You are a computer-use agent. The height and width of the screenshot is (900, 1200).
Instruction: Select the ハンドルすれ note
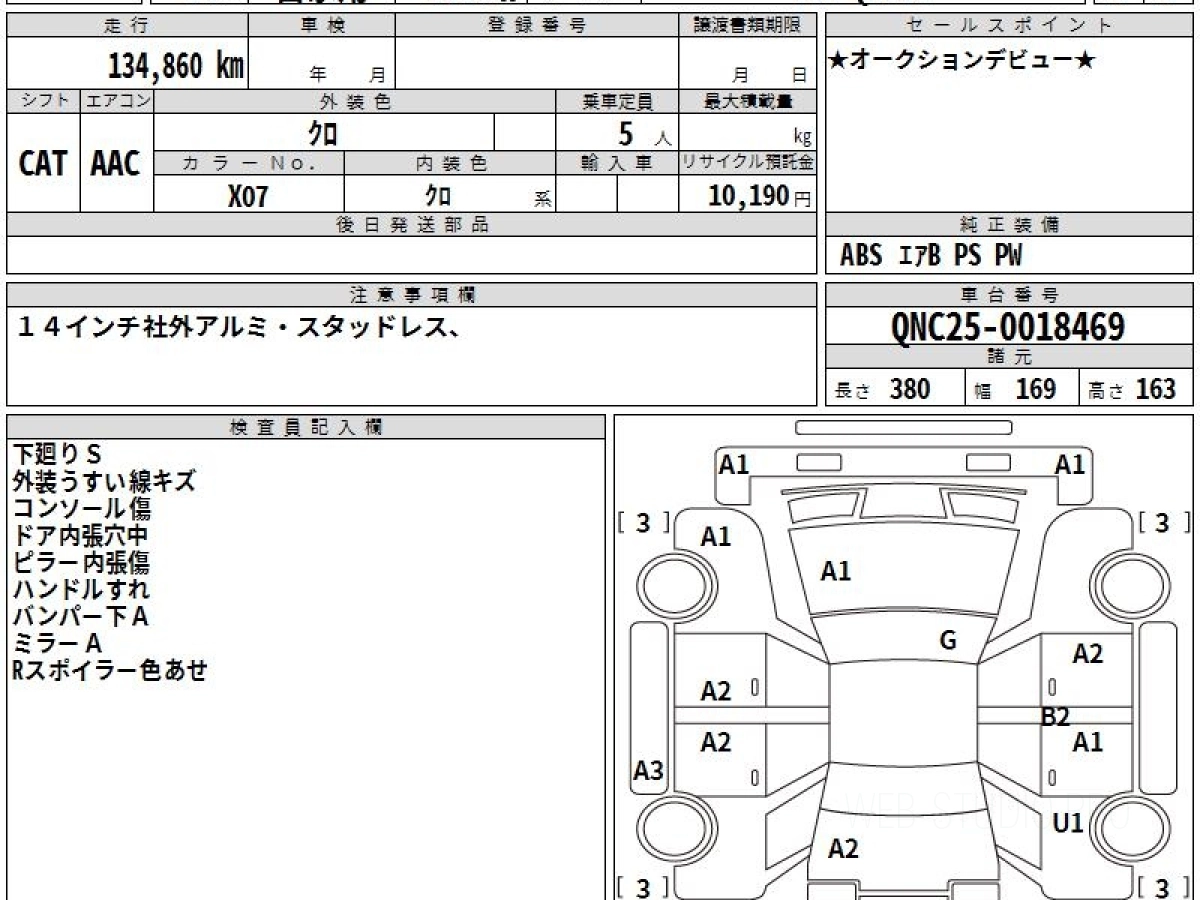(x=81, y=590)
